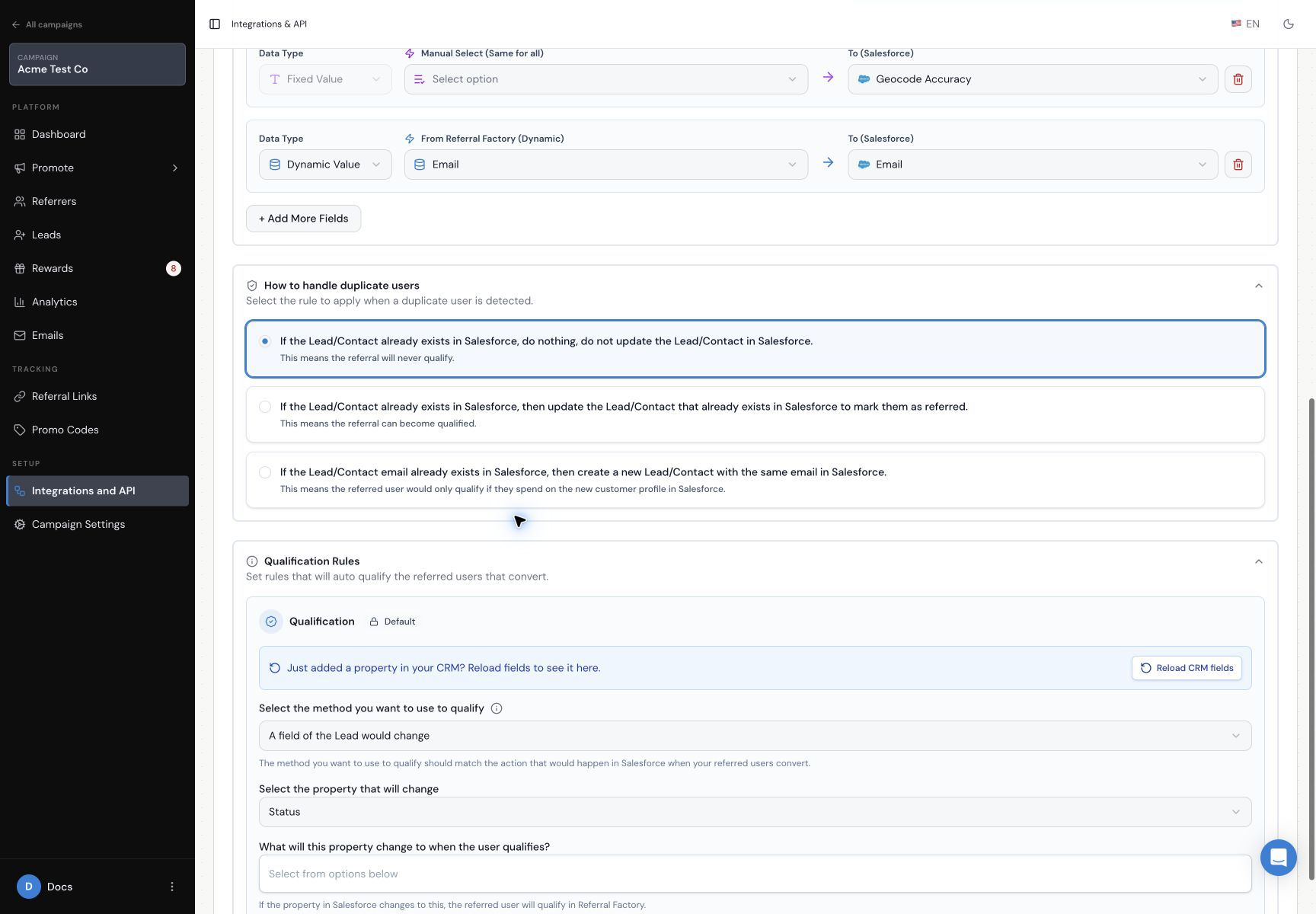Open Geocode Accuracy Salesforce field dropdown

(x=1033, y=79)
